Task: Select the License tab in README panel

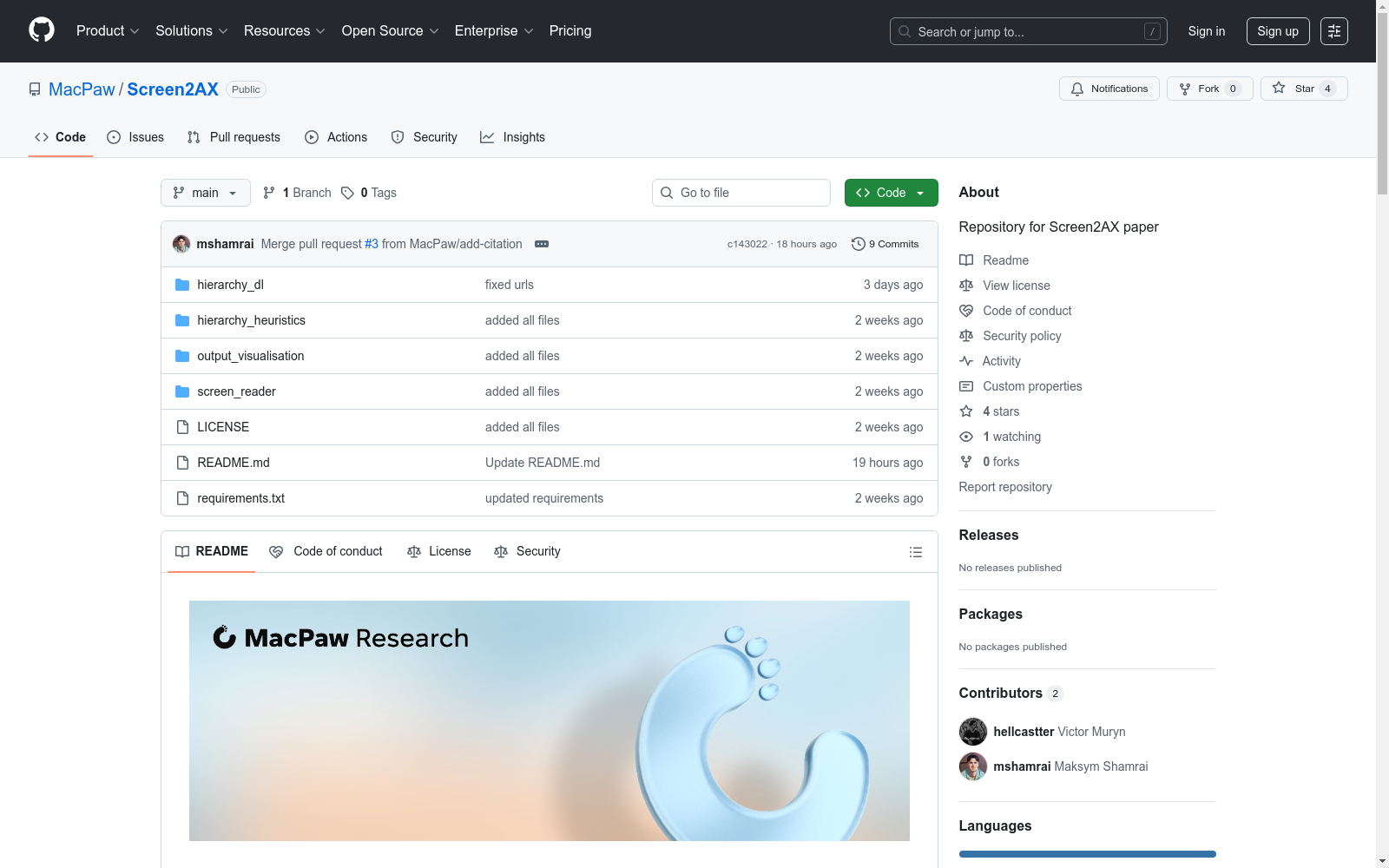Action: [439, 551]
